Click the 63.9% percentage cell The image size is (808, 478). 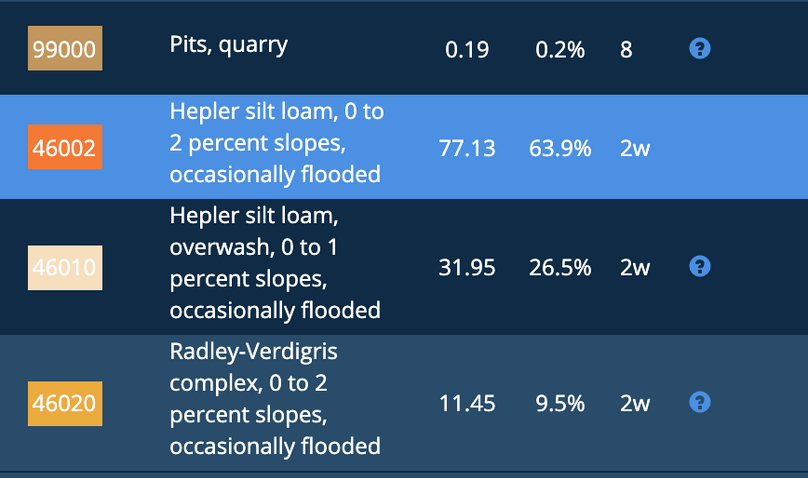[x=560, y=148]
